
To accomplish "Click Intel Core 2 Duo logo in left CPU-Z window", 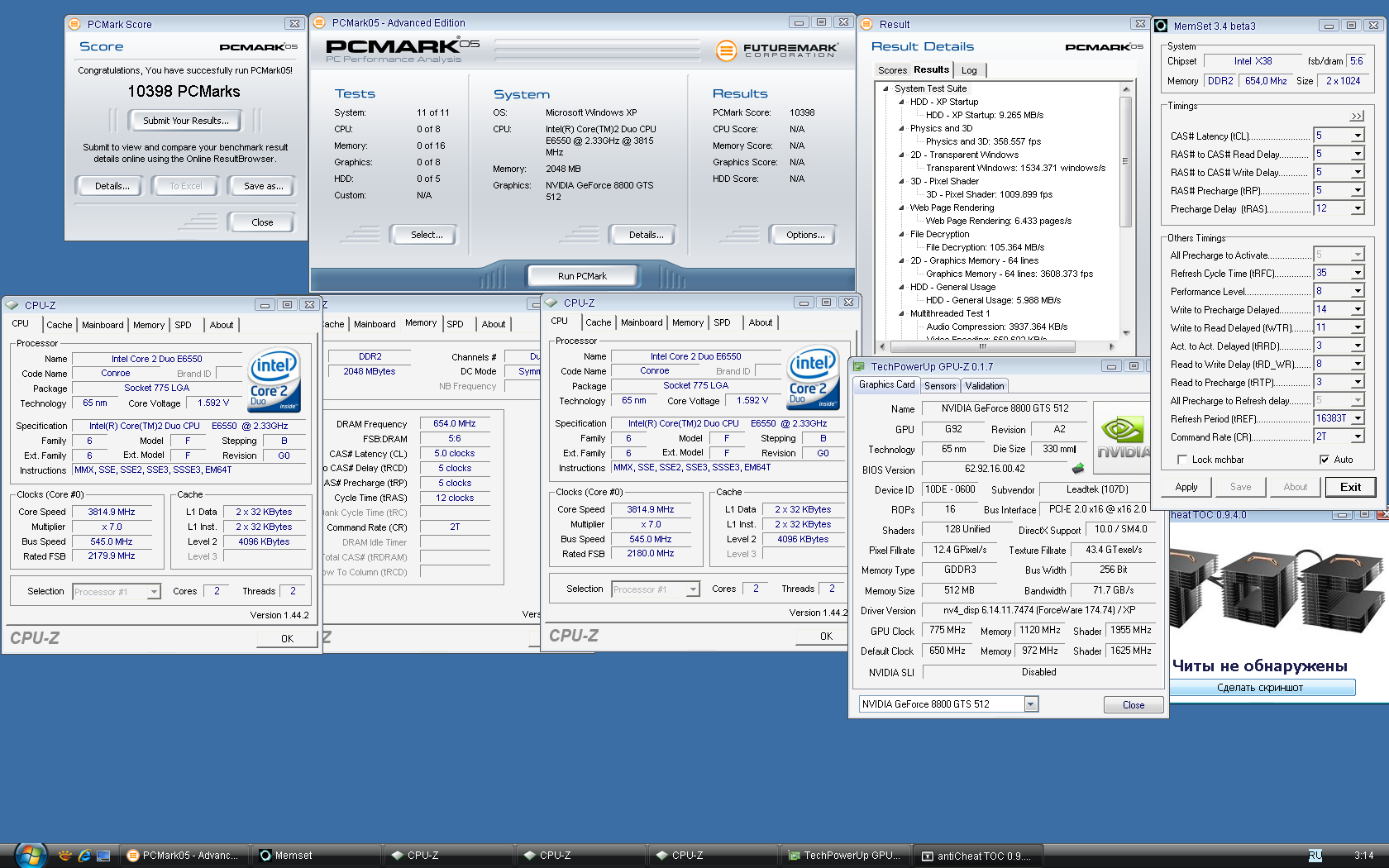I will (274, 380).
